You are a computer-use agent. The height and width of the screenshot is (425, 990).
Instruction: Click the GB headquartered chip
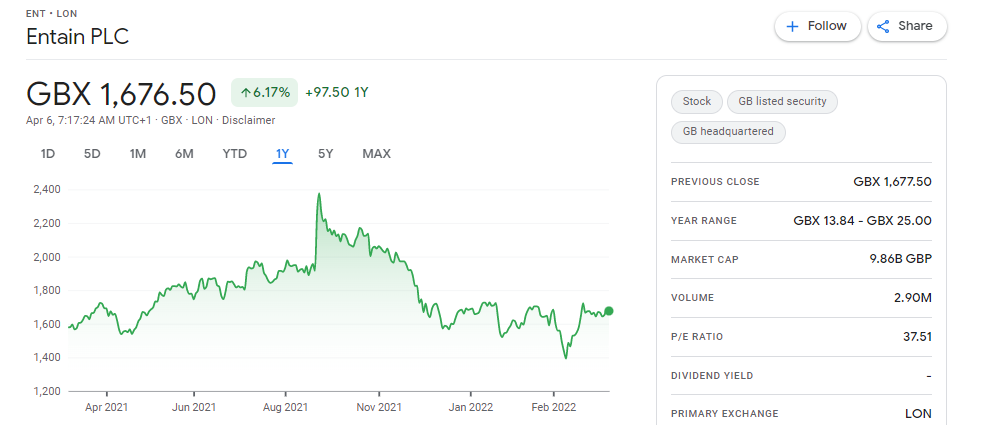point(728,132)
